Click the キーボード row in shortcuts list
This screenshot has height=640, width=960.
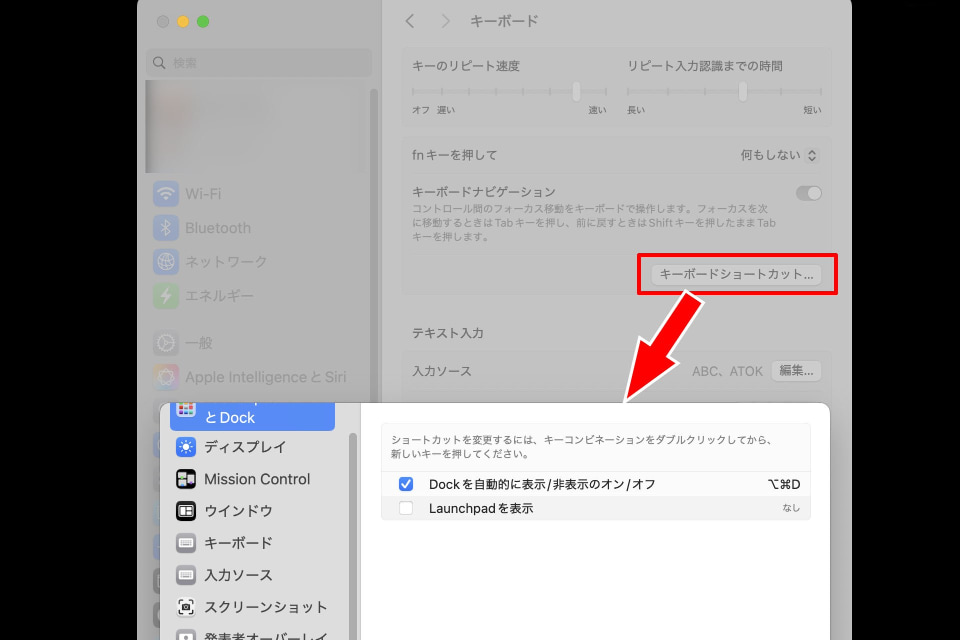253,543
